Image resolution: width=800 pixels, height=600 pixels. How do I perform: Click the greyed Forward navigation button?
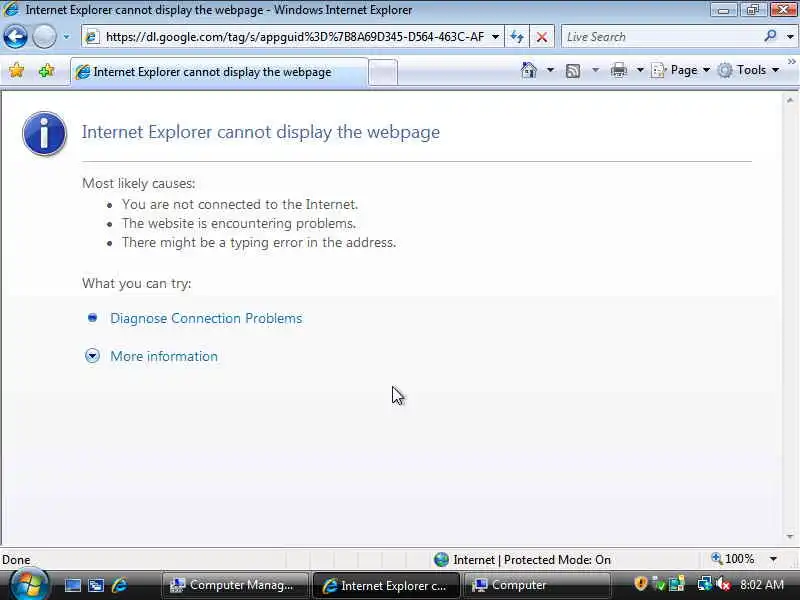[44, 37]
